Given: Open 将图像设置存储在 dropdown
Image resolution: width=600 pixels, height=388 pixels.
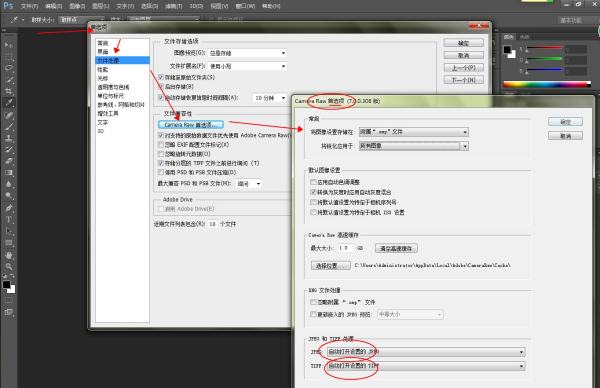Looking at the screenshot, I should click(x=414, y=132).
